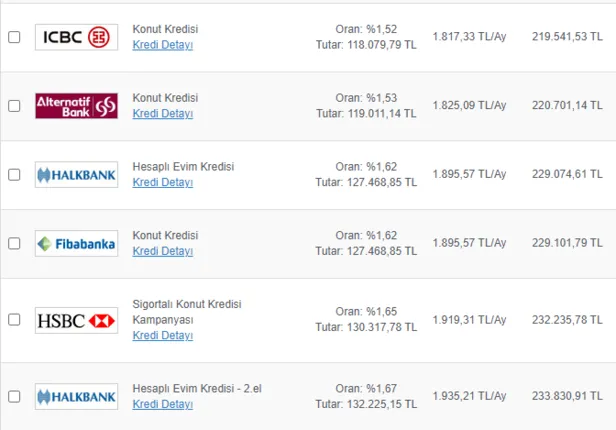Tick the first Halkbank loan checkbox

[x=14, y=174]
